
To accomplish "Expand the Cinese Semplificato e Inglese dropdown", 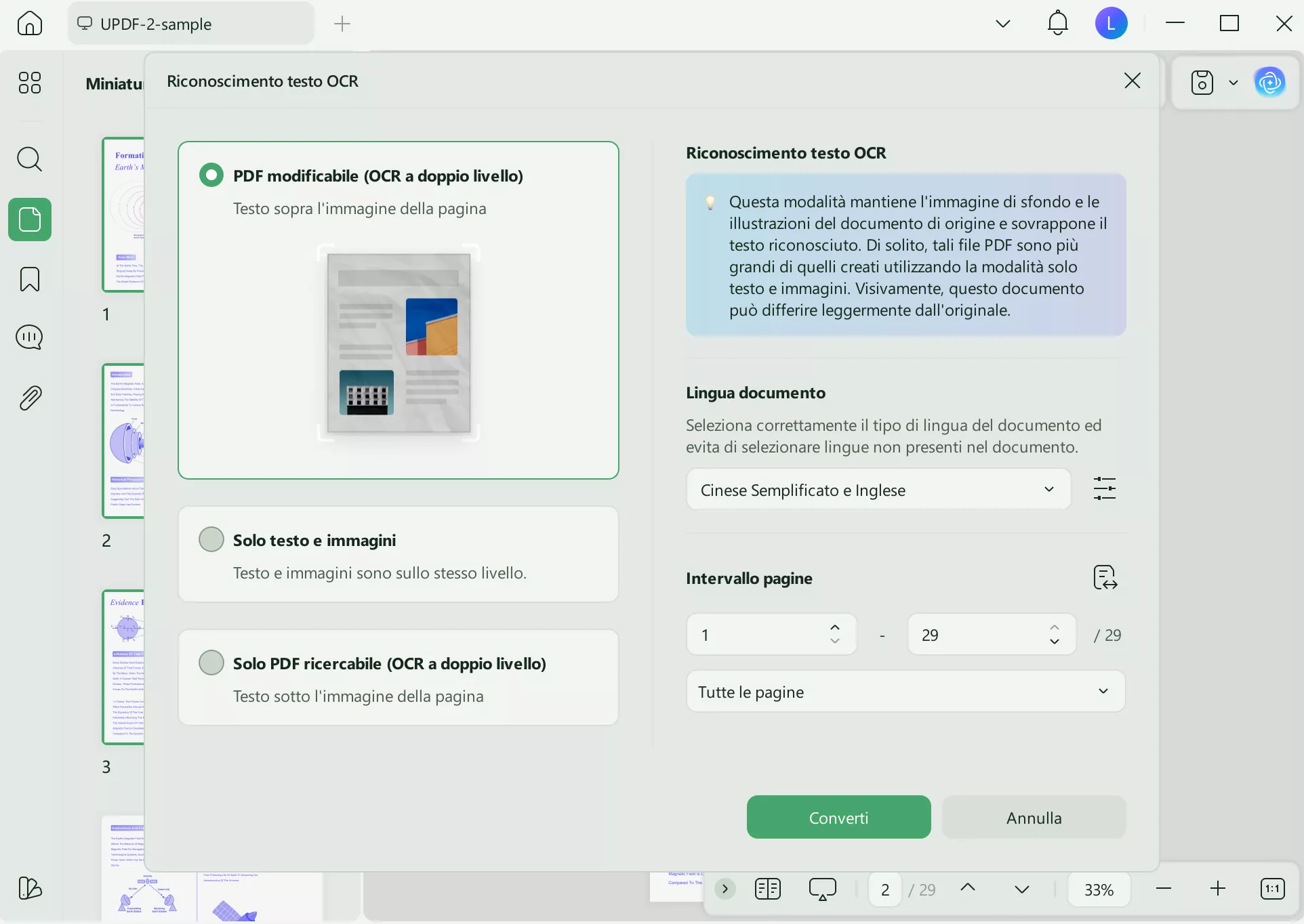I will pos(878,490).
